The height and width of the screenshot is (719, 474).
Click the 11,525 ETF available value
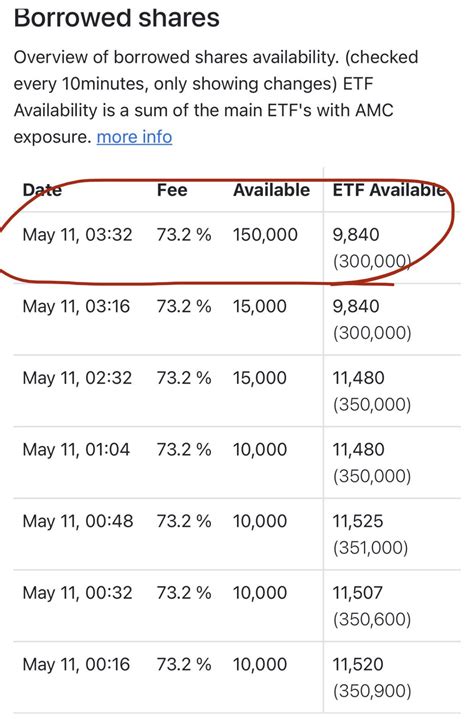[358, 521]
